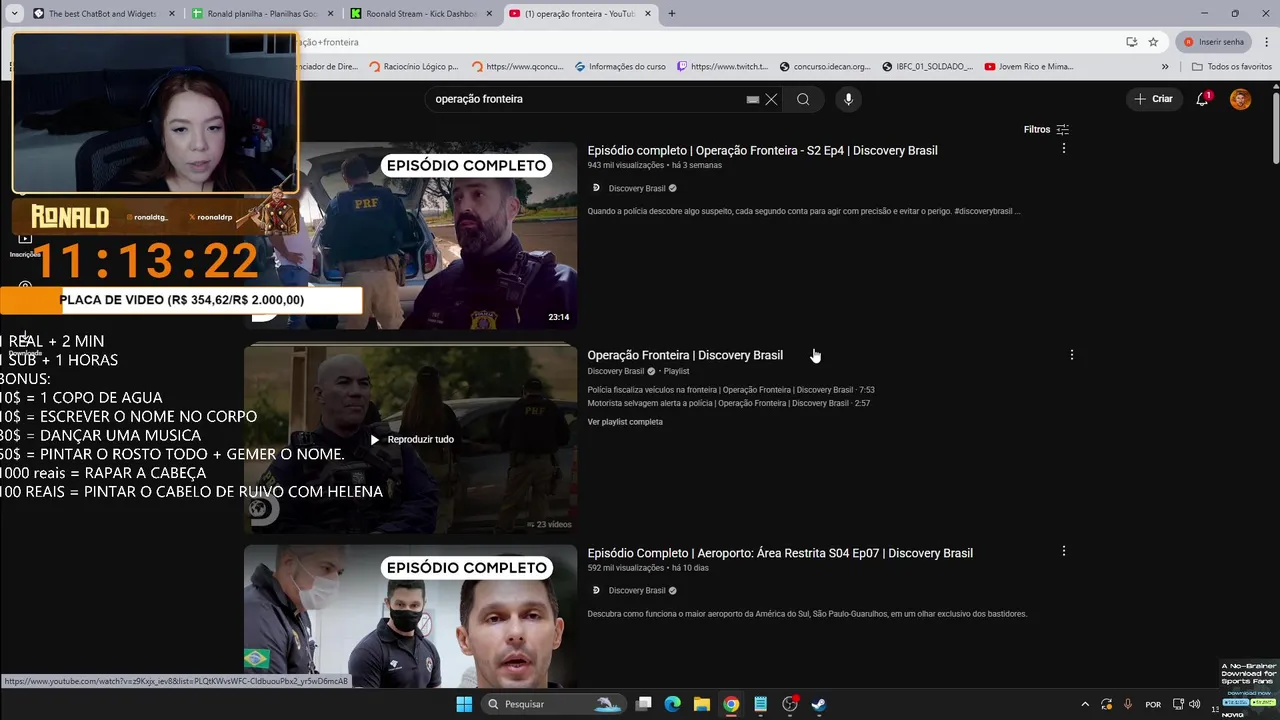Open Motorista selvagem alerta a polícia video
Image resolution: width=1280 pixels, height=720 pixels.
tap(729, 403)
